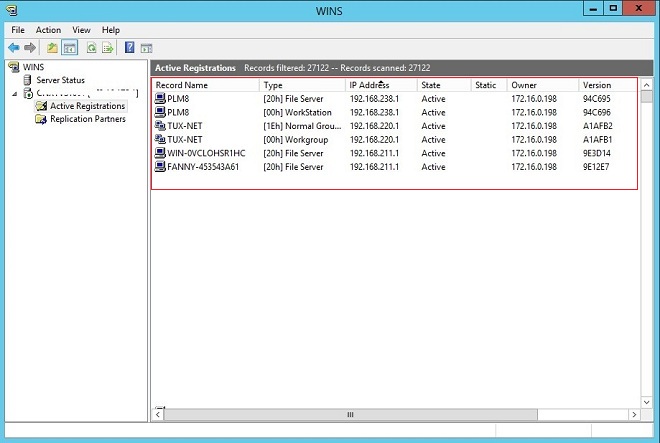Click version cell A1AFB1
This screenshot has width=660, height=443.
coord(598,139)
